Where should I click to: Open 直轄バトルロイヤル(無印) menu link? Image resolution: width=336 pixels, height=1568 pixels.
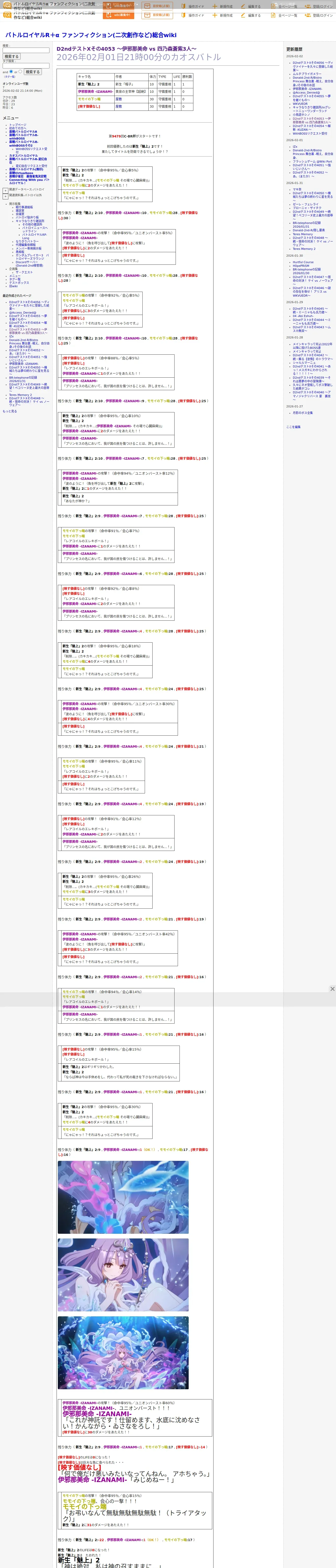(26, 170)
